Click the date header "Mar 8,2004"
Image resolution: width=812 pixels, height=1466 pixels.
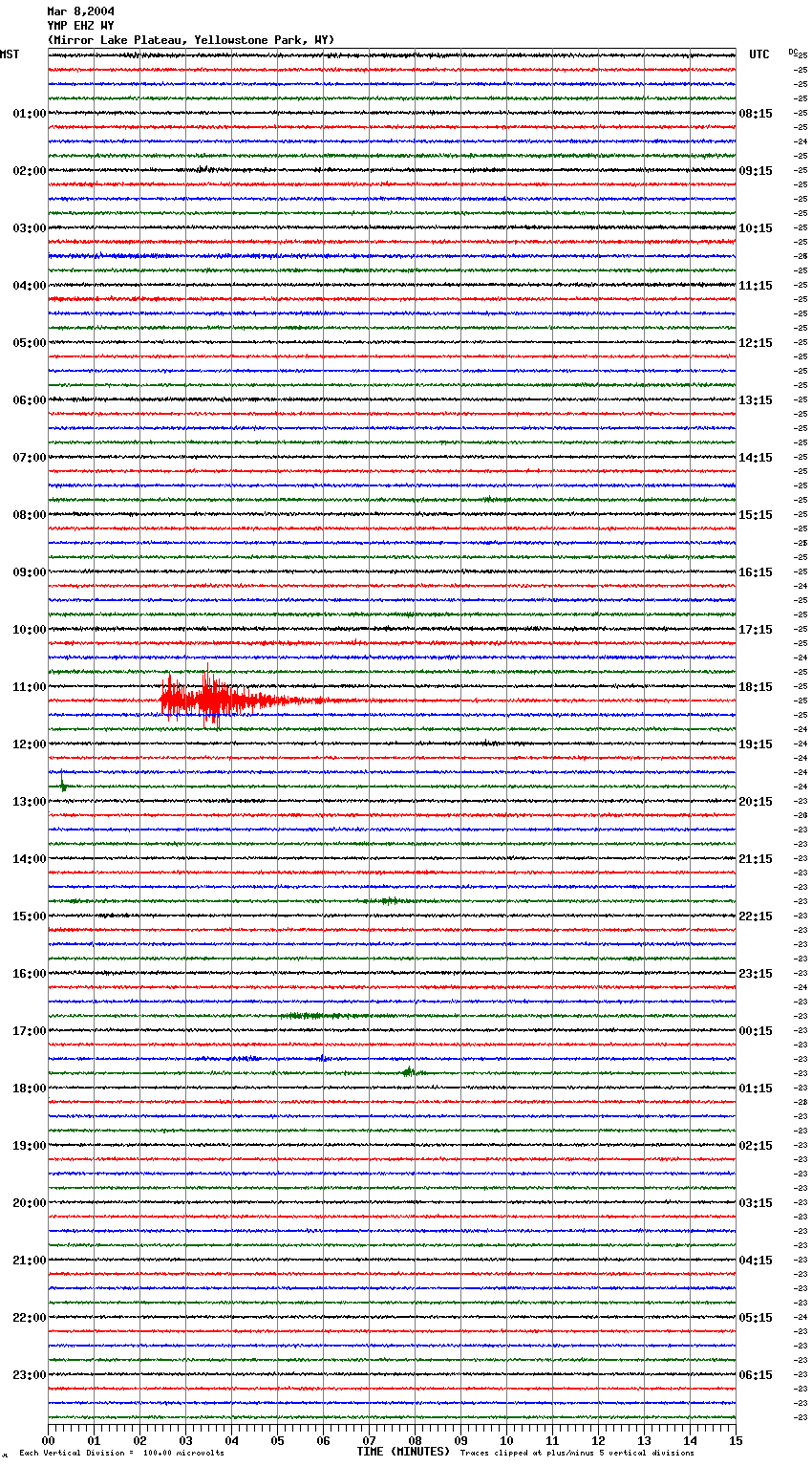pos(80,11)
